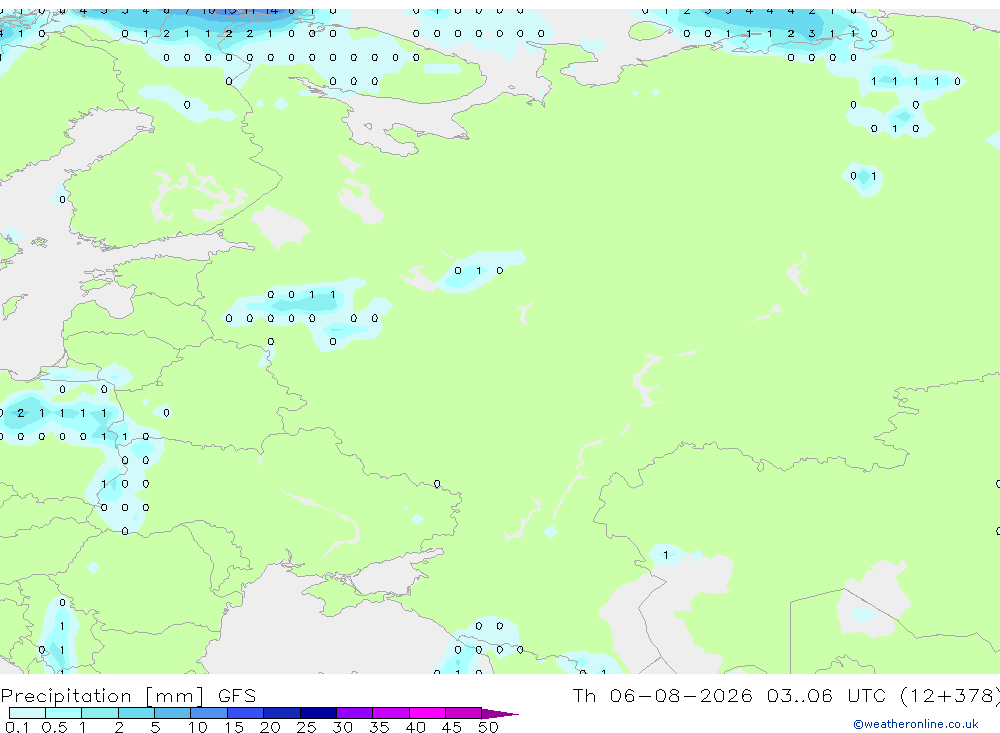
Task: Click the 'Precipitation [mm] GFS' title
Action: pyautogui.click(x=128, y=696)
